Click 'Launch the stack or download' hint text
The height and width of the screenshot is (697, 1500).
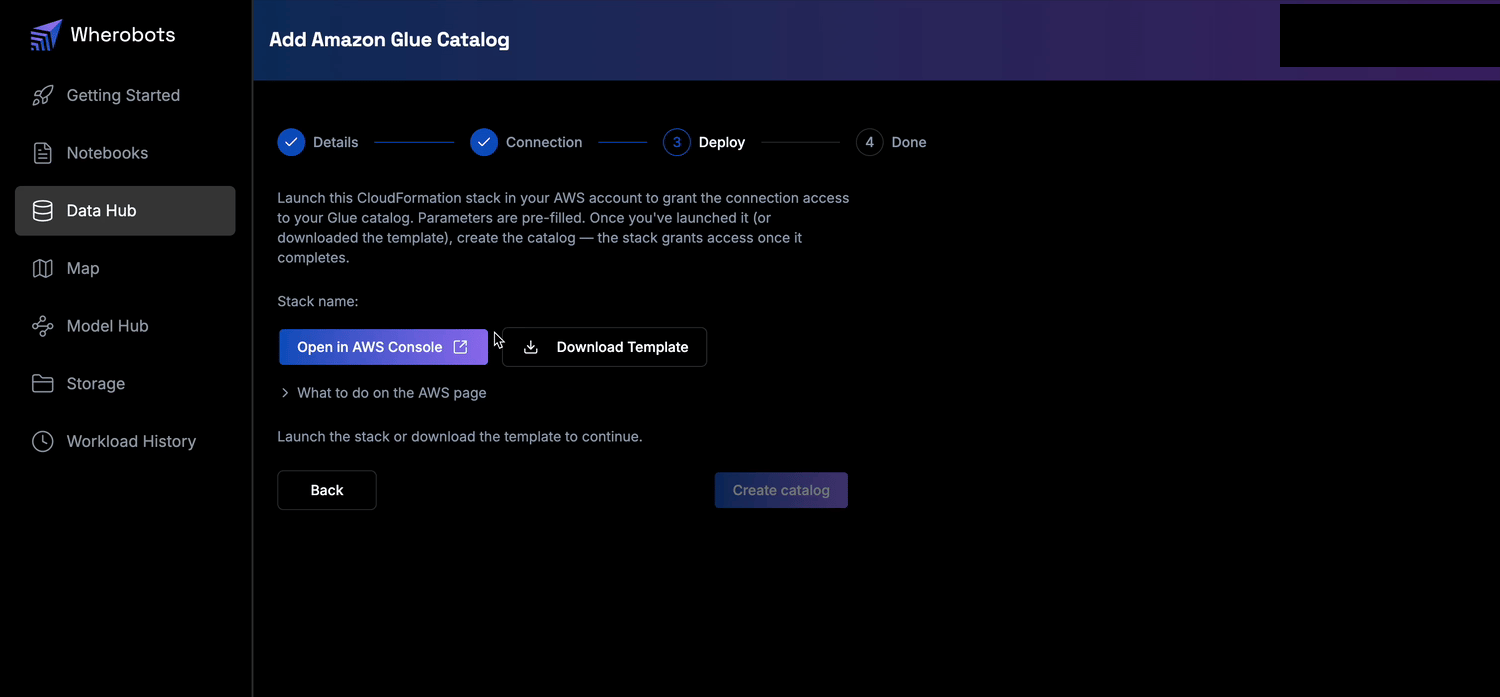pyautogui.click(x=459, y=437)
